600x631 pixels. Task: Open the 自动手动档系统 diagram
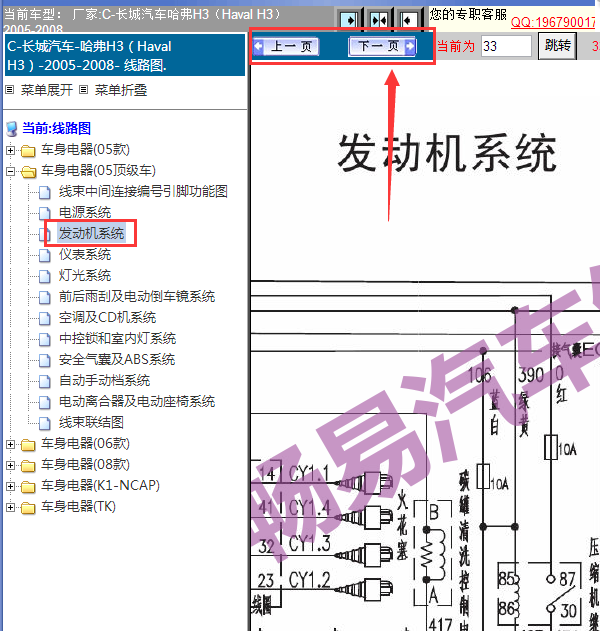pos(105,380)
